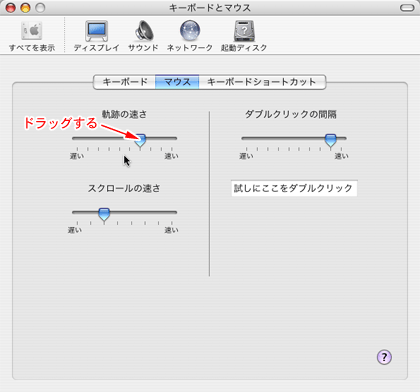
Task: Click the スクロールの速さ slider thumb
Action: 104,214
